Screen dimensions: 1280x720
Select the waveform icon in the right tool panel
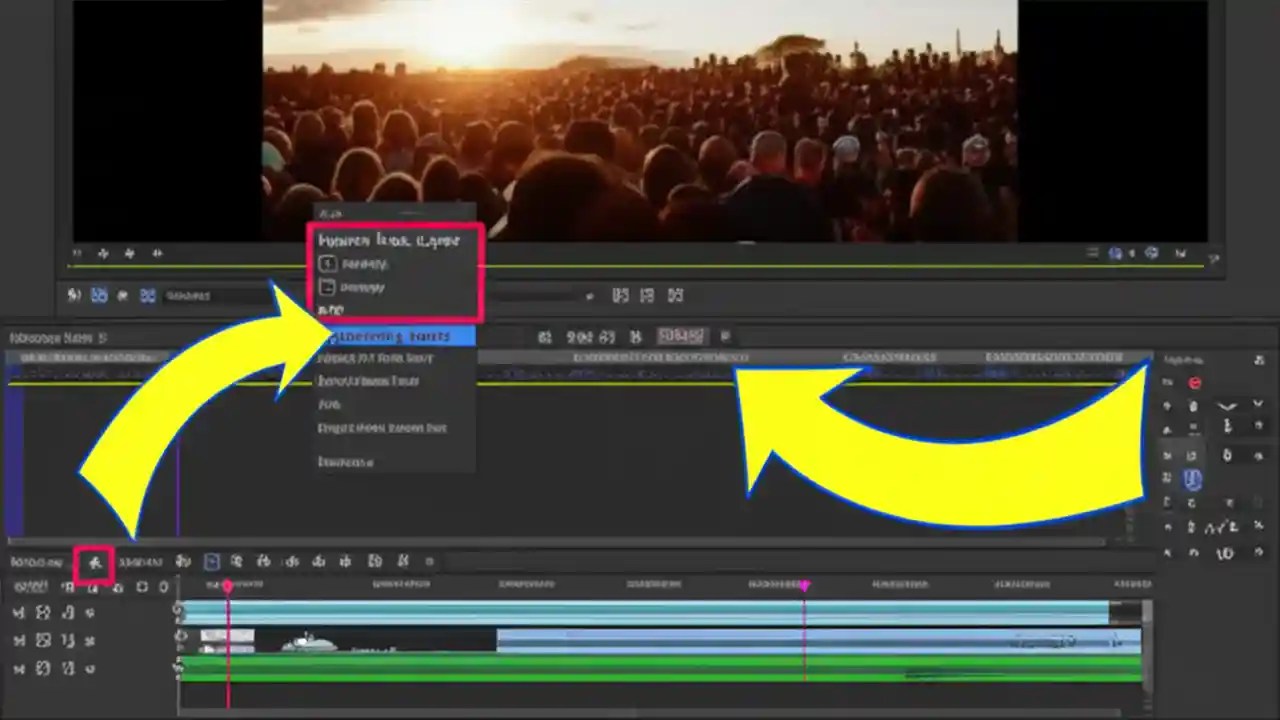(x=1215, y=527)
